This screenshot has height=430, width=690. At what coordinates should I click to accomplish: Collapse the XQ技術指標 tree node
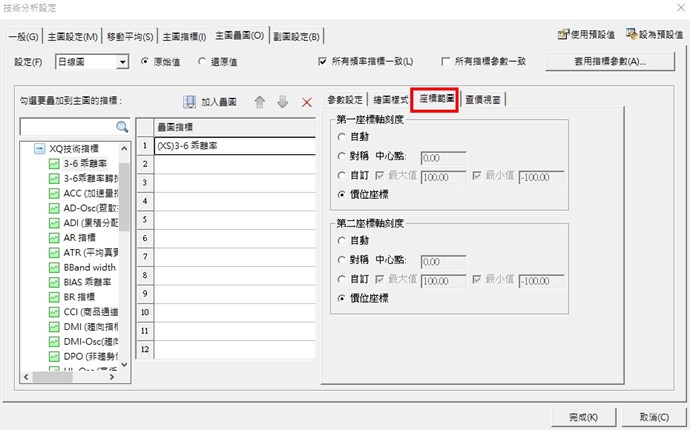coord(40,149)
